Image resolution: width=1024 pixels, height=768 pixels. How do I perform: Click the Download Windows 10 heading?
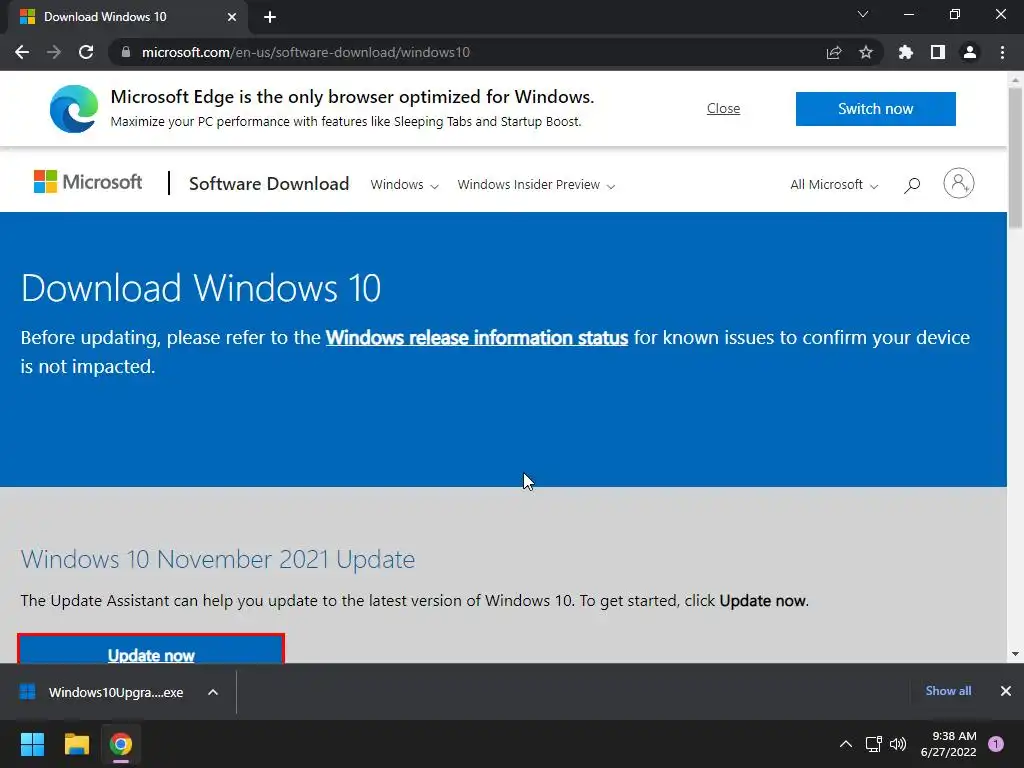(x=200, y=288)
